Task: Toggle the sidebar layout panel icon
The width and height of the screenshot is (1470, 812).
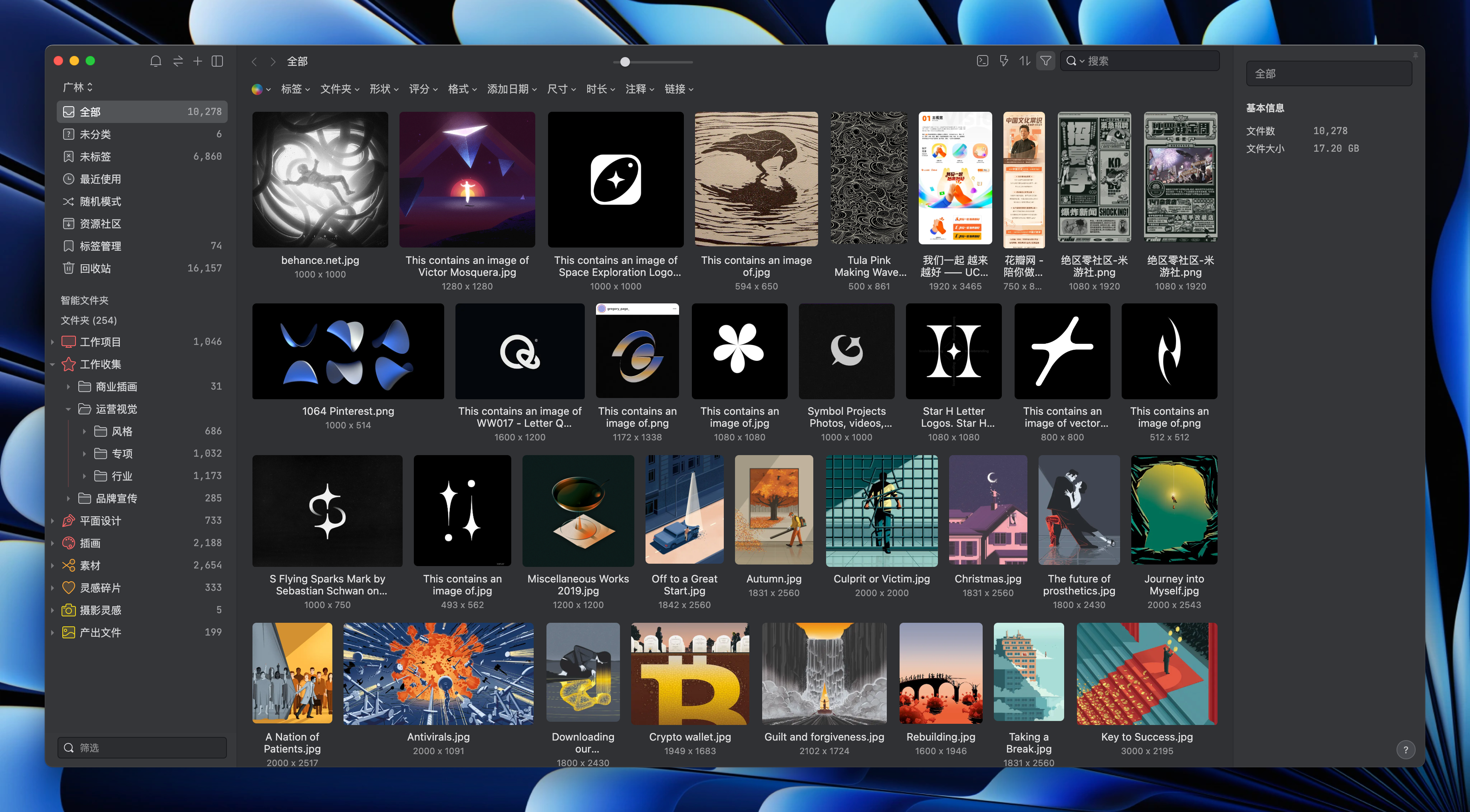Action: [217, 61]
